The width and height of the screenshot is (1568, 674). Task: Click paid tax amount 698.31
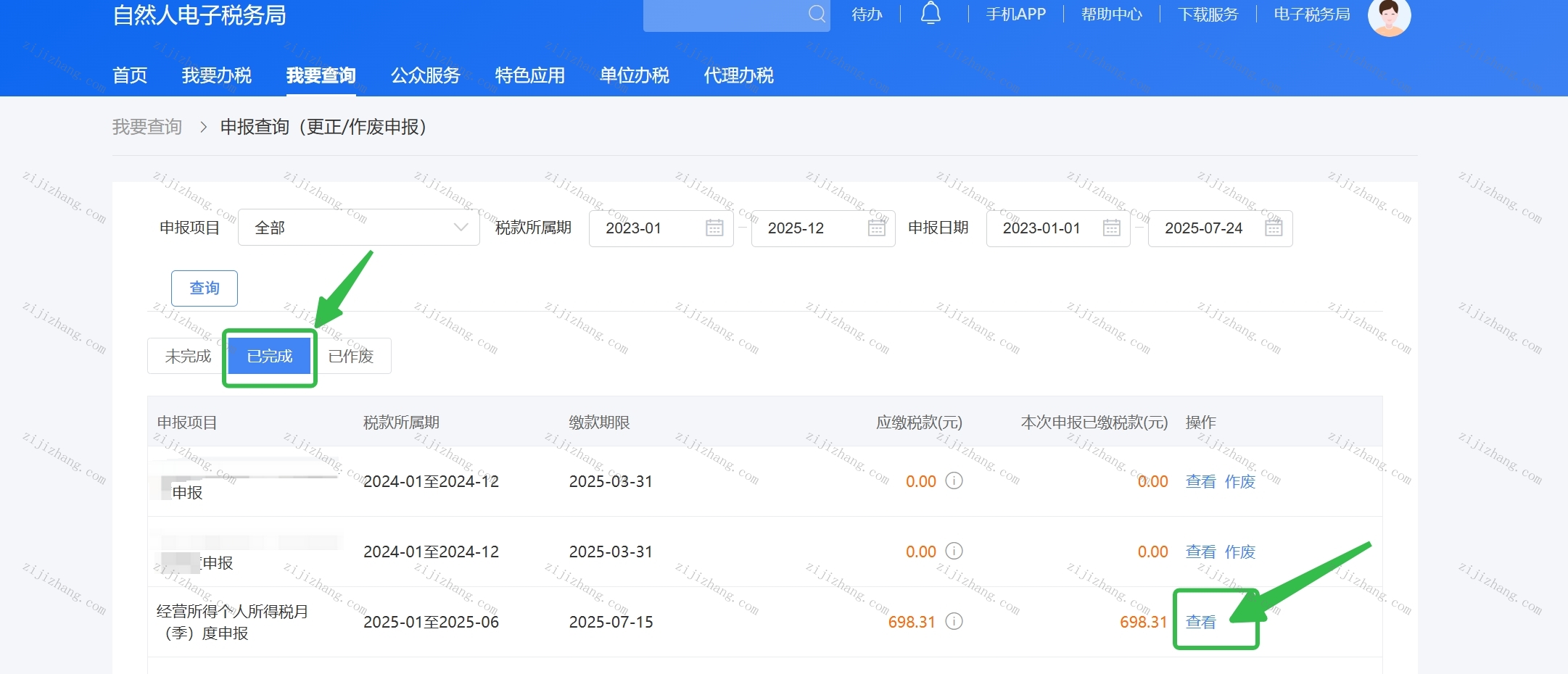tap(1143, 622)
